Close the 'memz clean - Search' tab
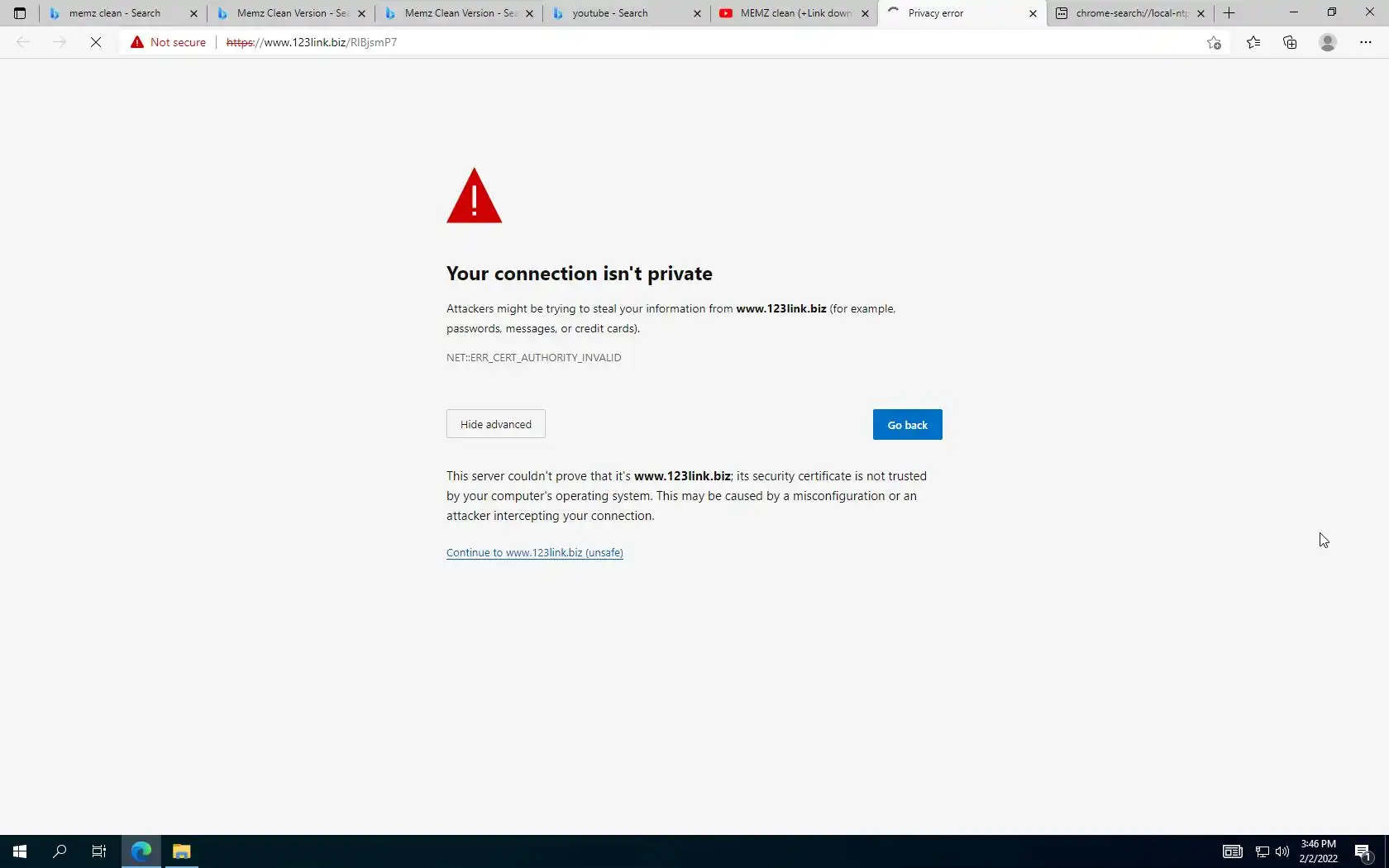Viewport: 1389px width, 868px height. (x=193, y=13)
